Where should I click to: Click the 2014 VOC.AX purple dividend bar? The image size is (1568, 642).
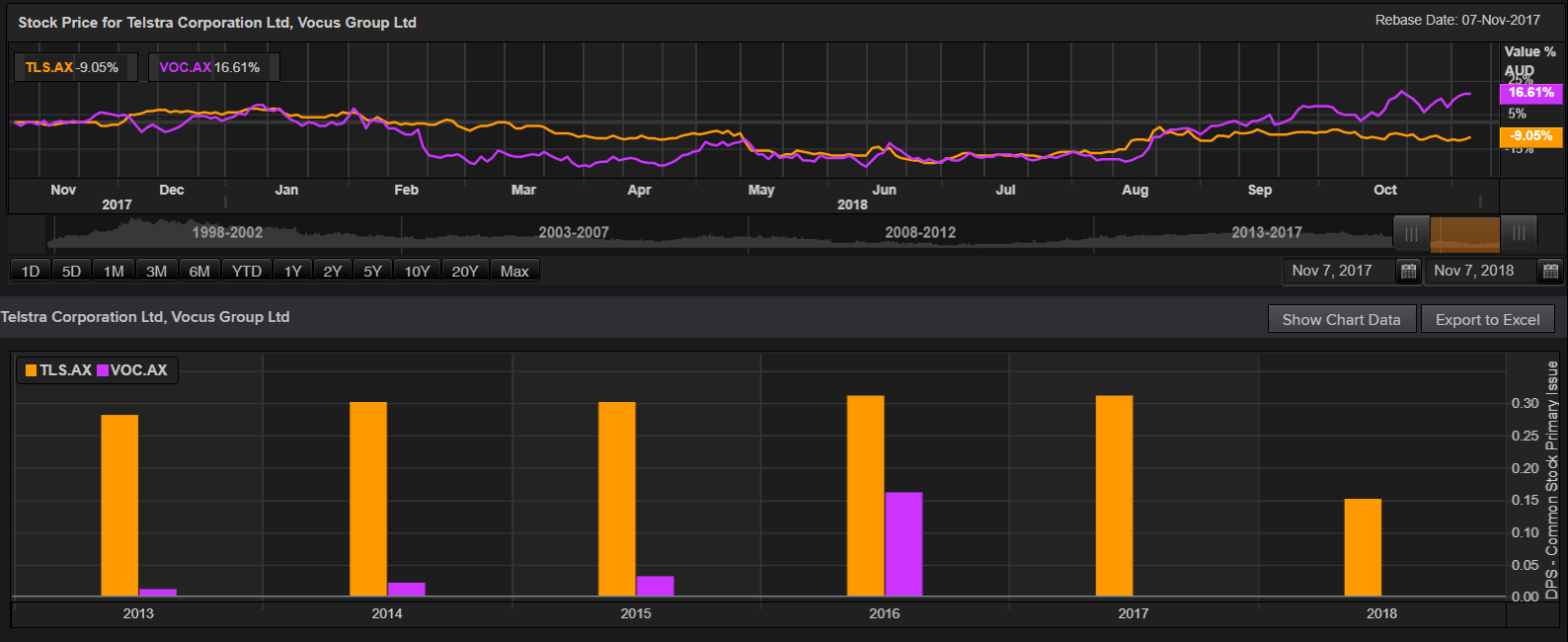[x=407, y=590]
